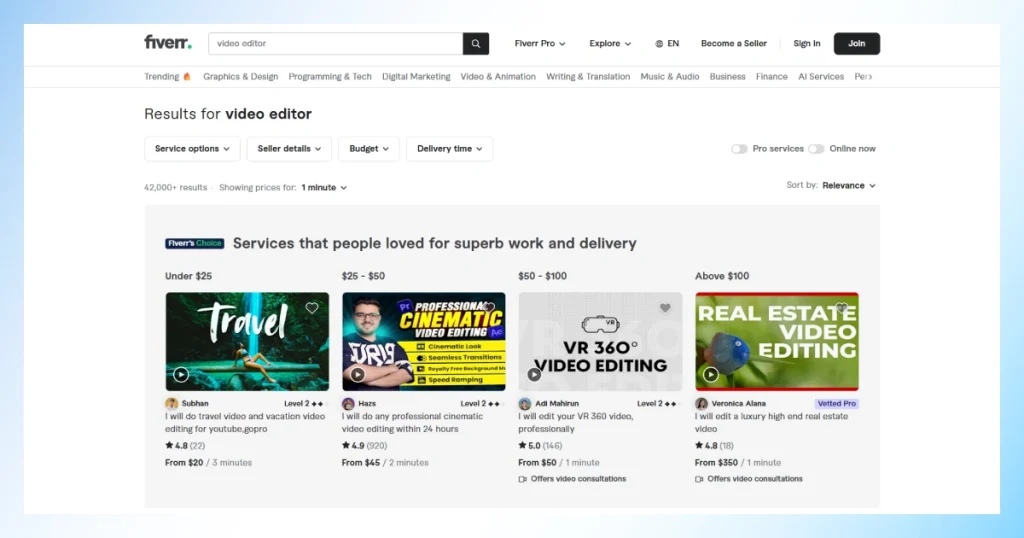Viewport: 1024px width, 538px height.
Task: Change the 1 minute price duration dropdown
Action: (x=324, y=187)
